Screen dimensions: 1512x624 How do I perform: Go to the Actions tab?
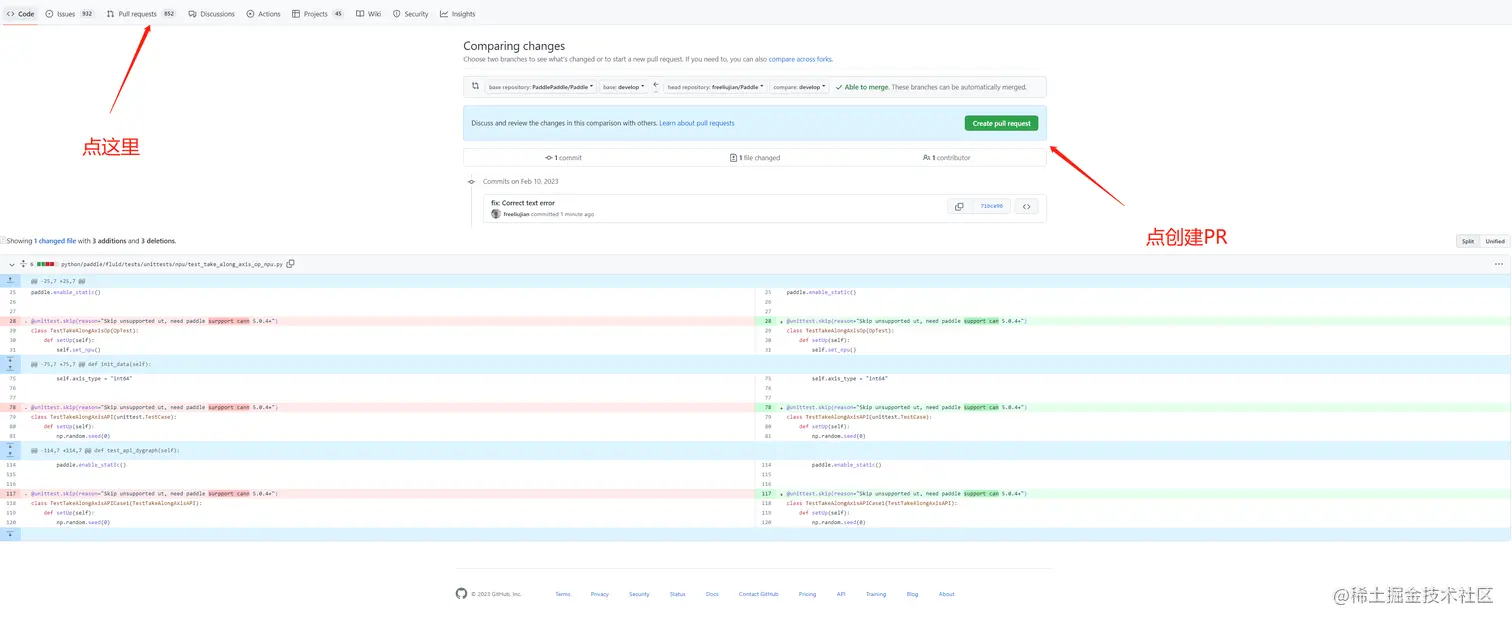point(264,14)
